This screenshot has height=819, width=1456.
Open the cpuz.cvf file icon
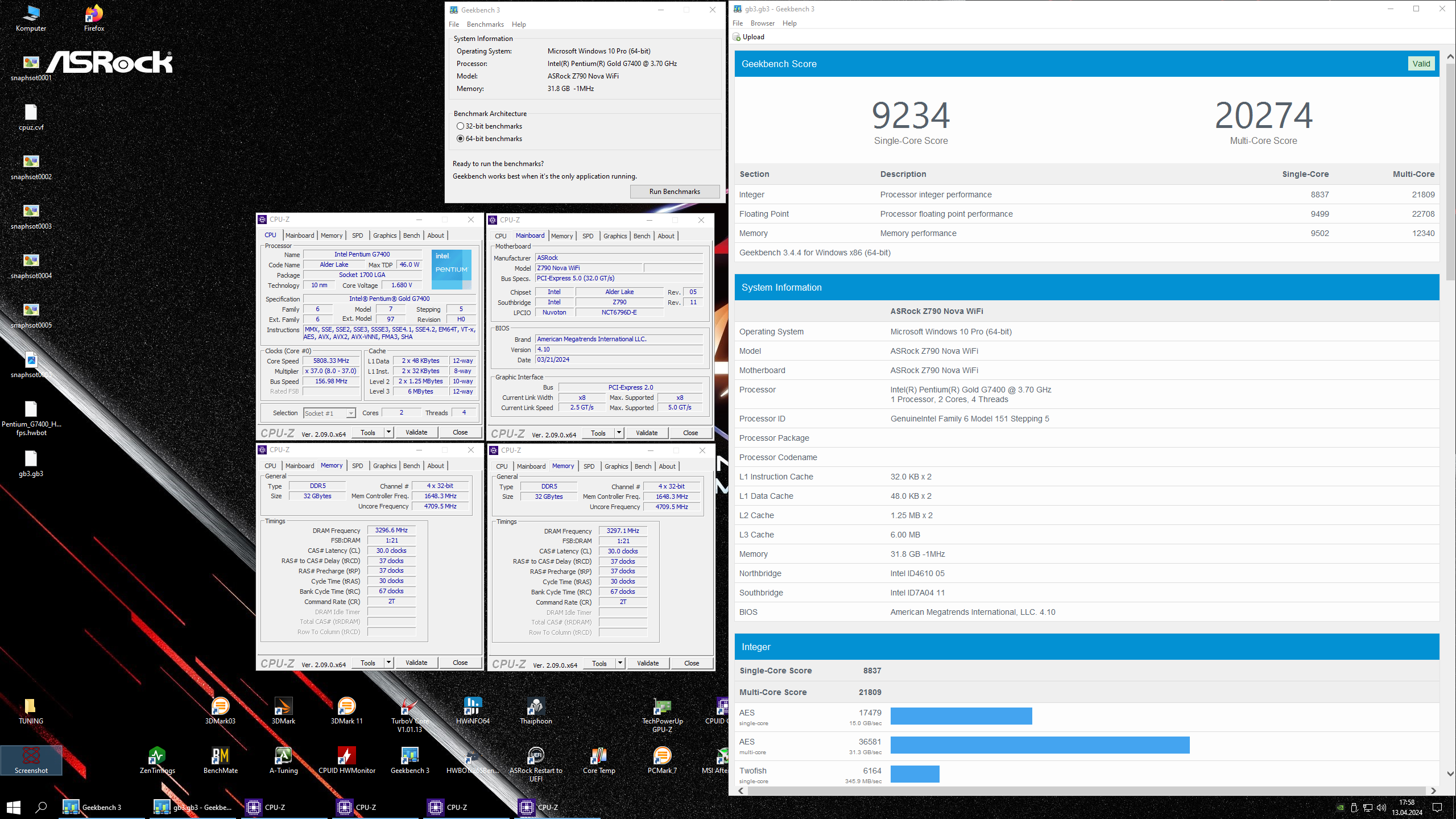pyautogui.click(x=31, y=118)
